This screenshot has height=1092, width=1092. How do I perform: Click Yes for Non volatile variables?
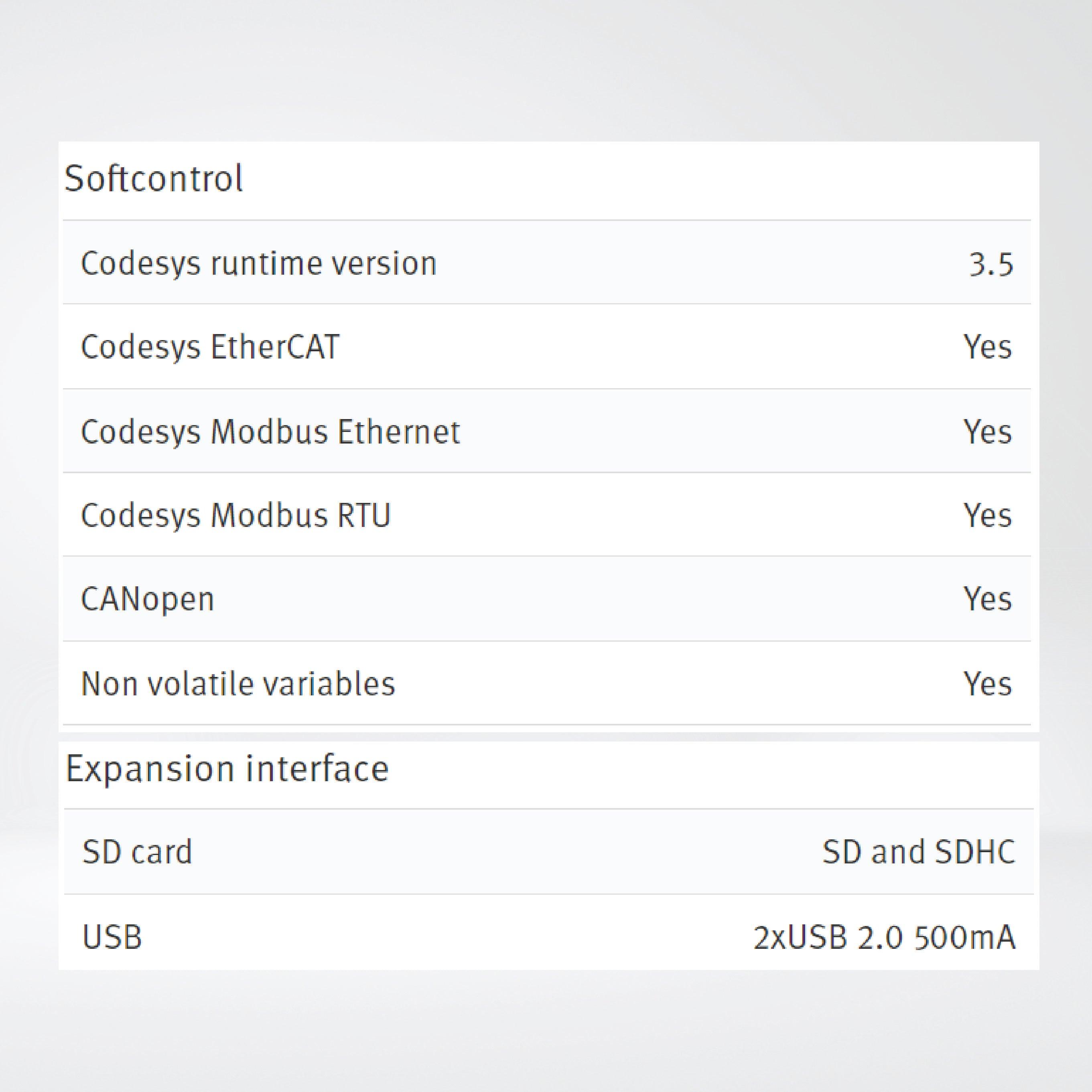coord(987,683)
